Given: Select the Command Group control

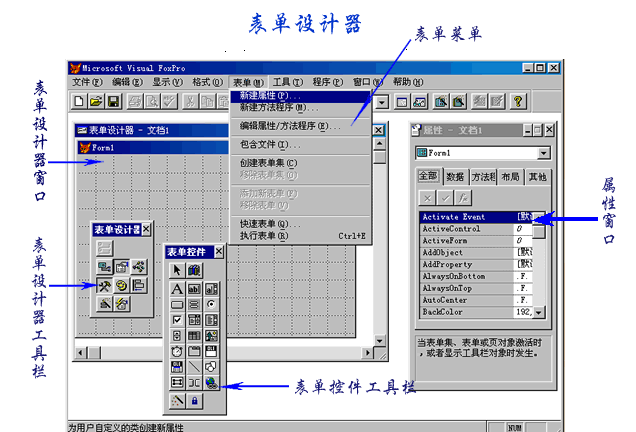Looking at the screenshot, I should coord(194,304).
